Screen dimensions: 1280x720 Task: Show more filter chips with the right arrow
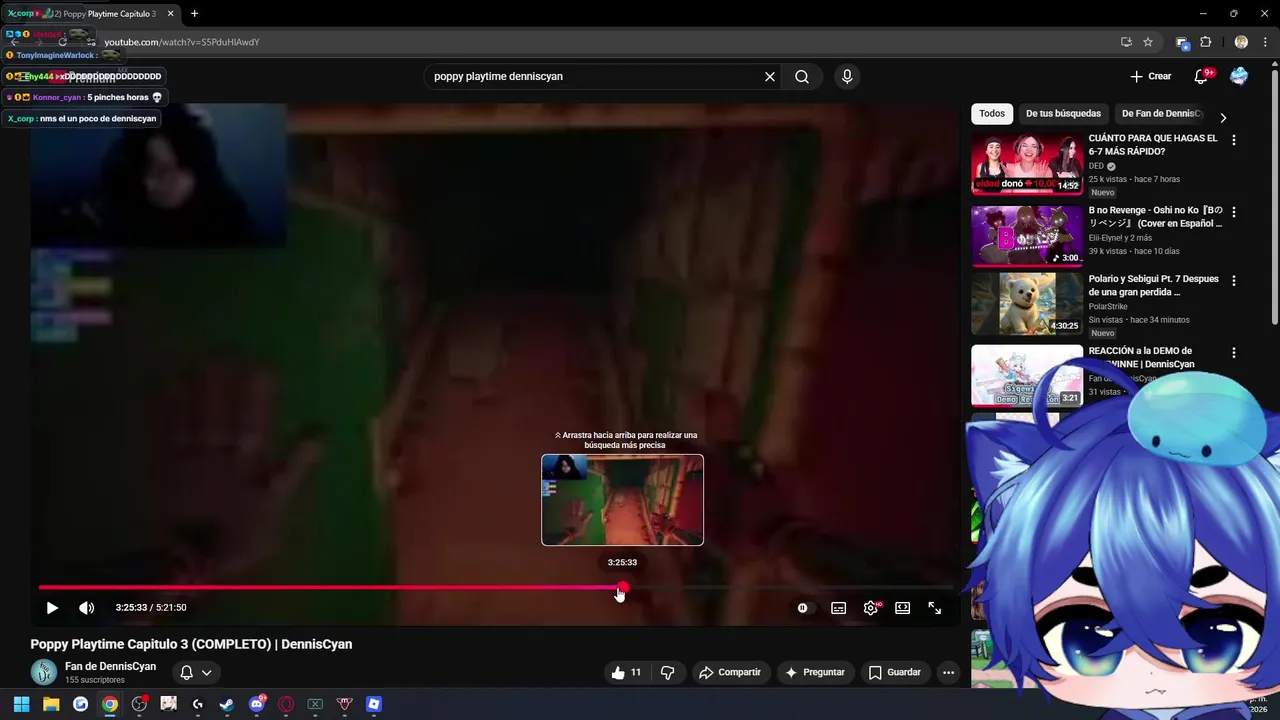(x=1223, y=117)
